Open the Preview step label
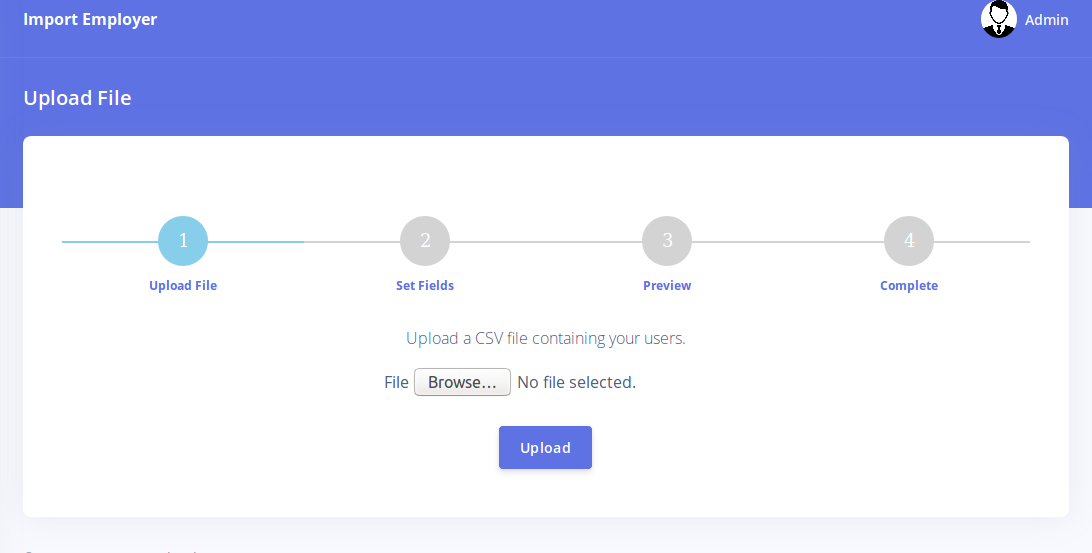The image size is (1092, 553). coord(667,286)
